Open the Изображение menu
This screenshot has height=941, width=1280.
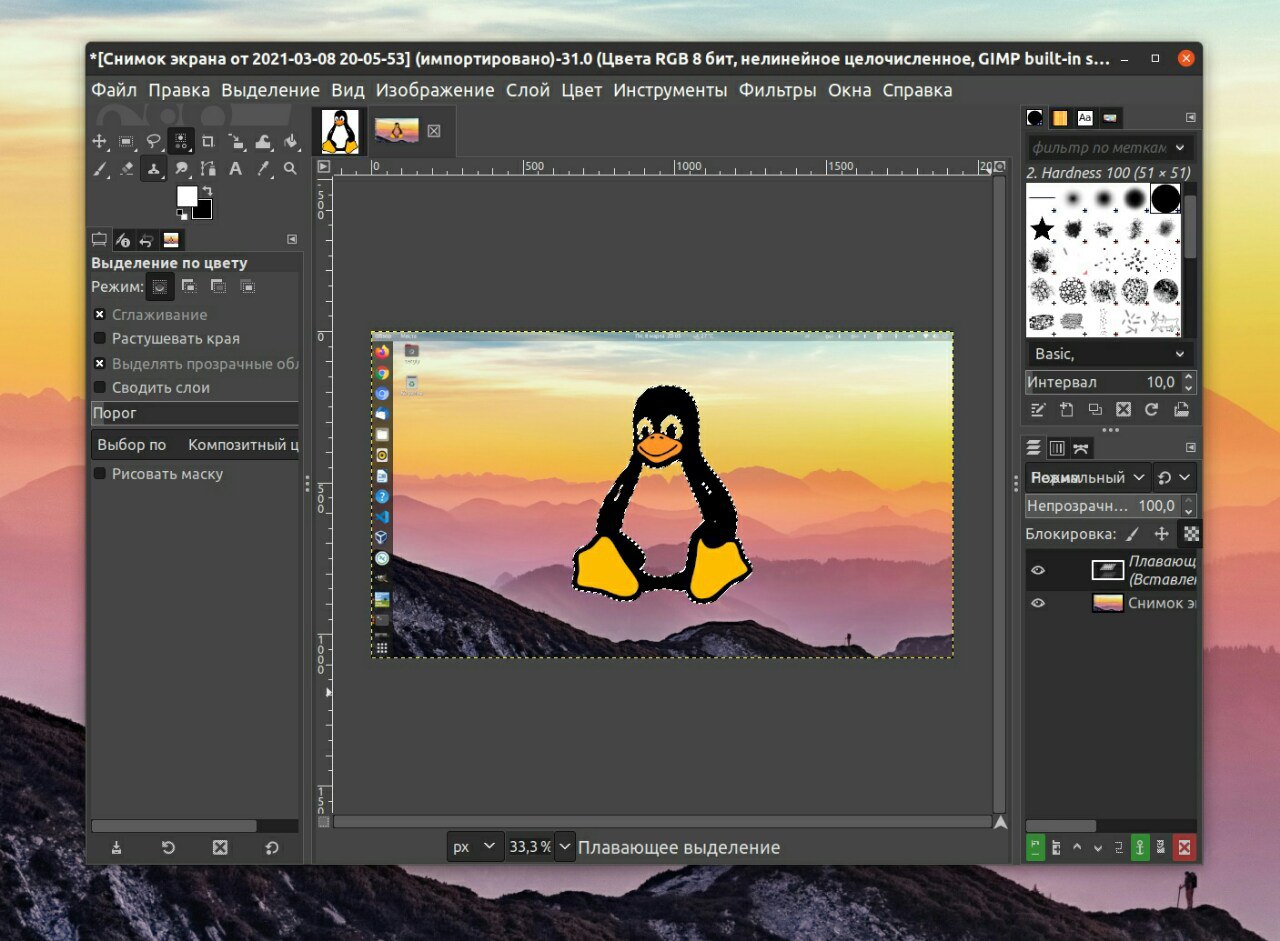[x=435, y=90]
